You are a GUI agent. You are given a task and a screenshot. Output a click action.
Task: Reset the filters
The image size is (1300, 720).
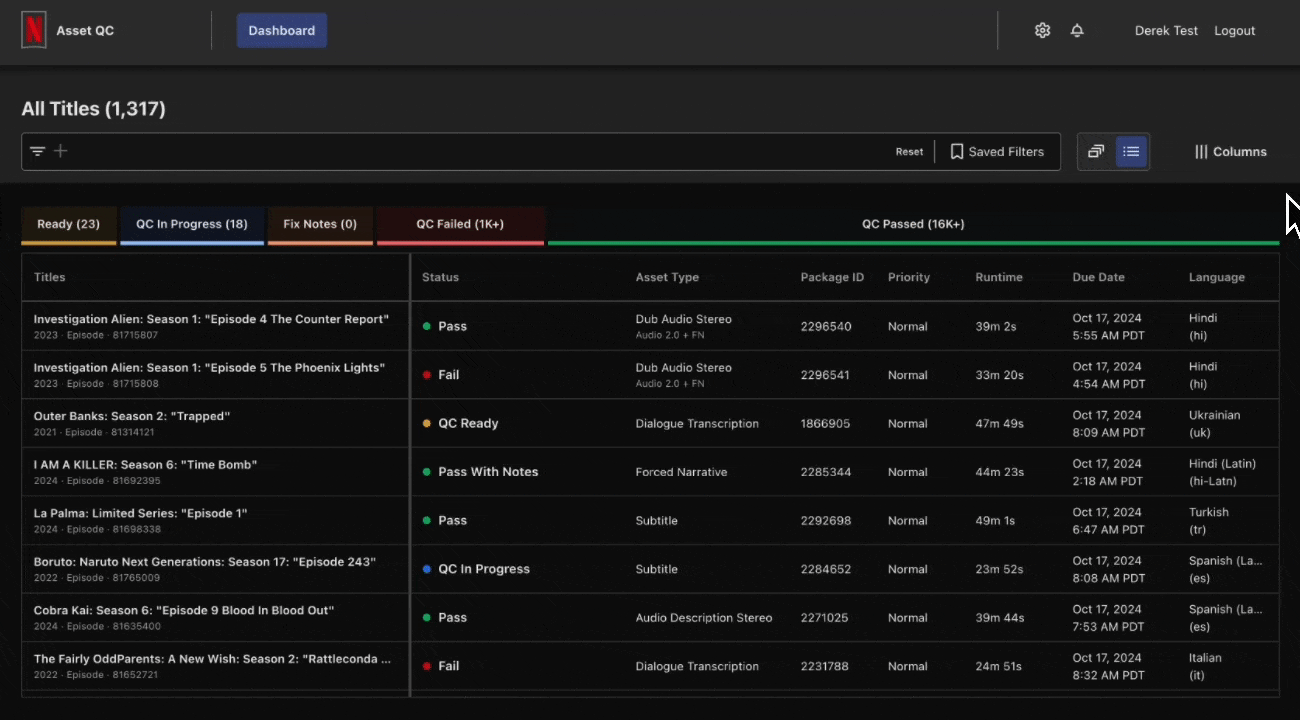pos(909,152)
